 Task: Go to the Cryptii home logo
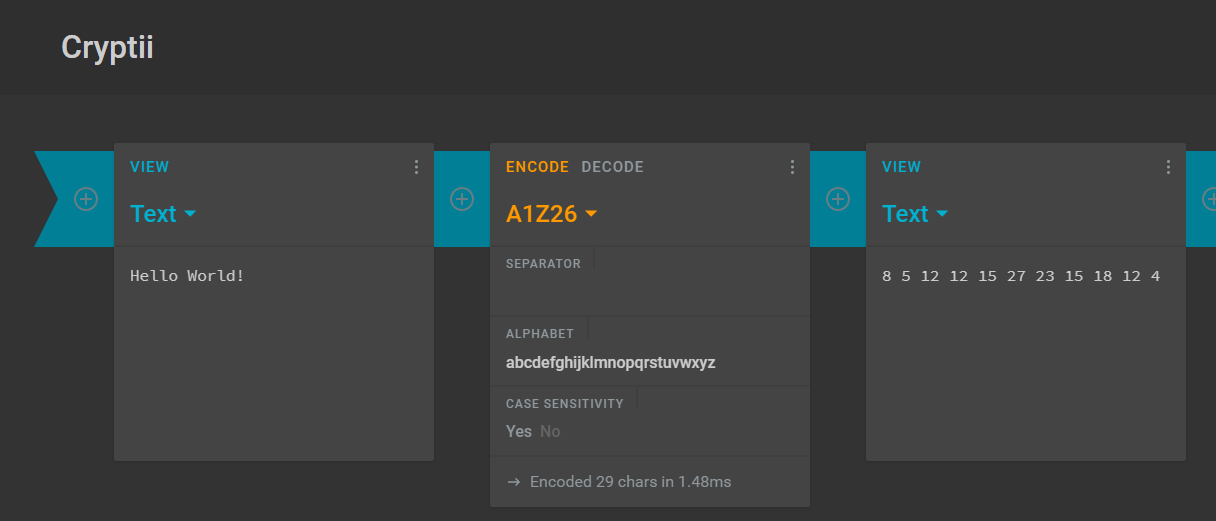pyautogui.click(x=107, y=47)
